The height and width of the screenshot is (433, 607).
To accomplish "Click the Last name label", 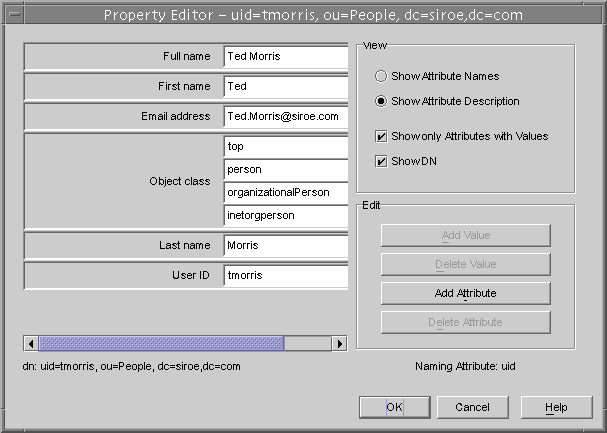I will (185, 245).
